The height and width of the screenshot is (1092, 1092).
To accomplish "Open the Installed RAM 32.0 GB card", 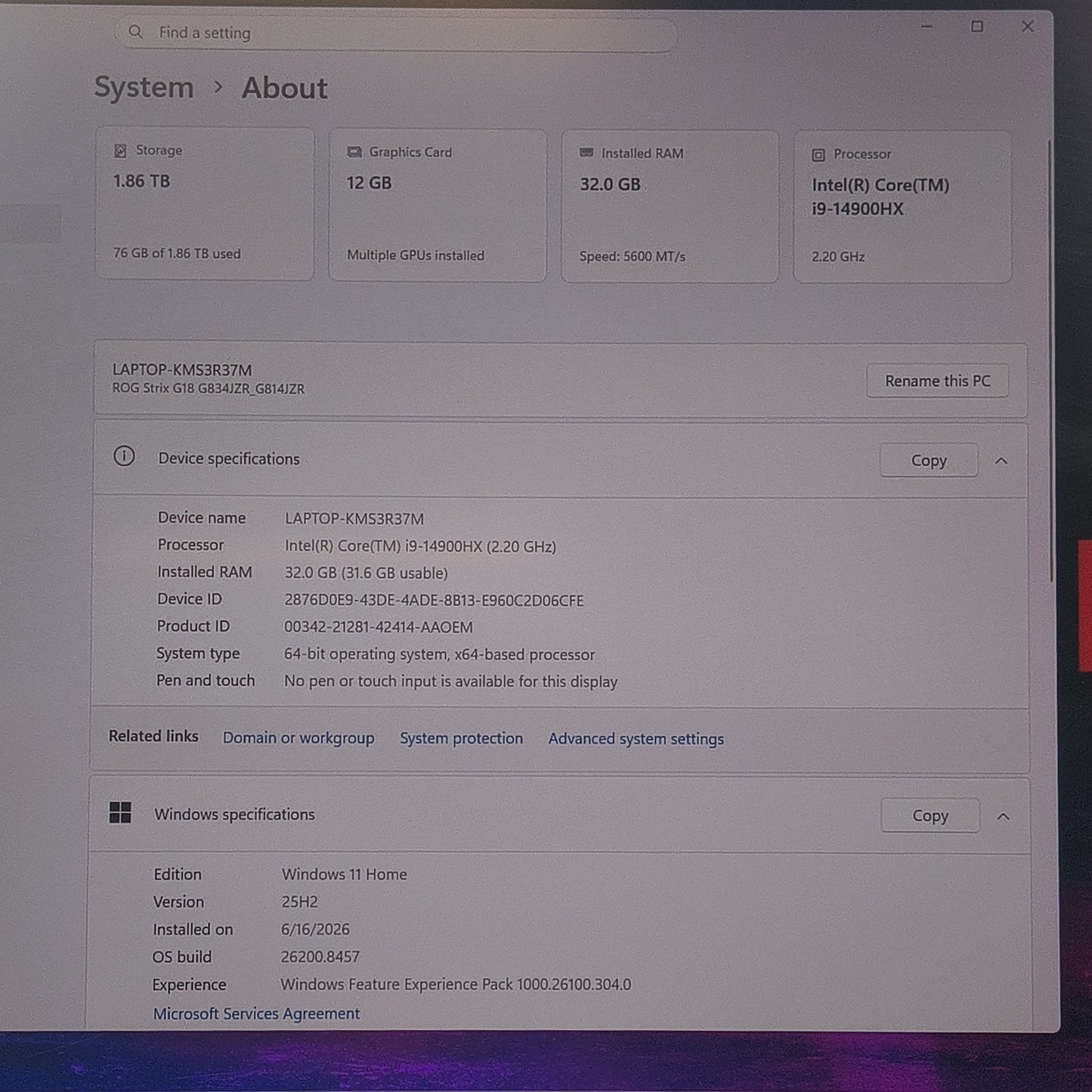I will 670,206.
